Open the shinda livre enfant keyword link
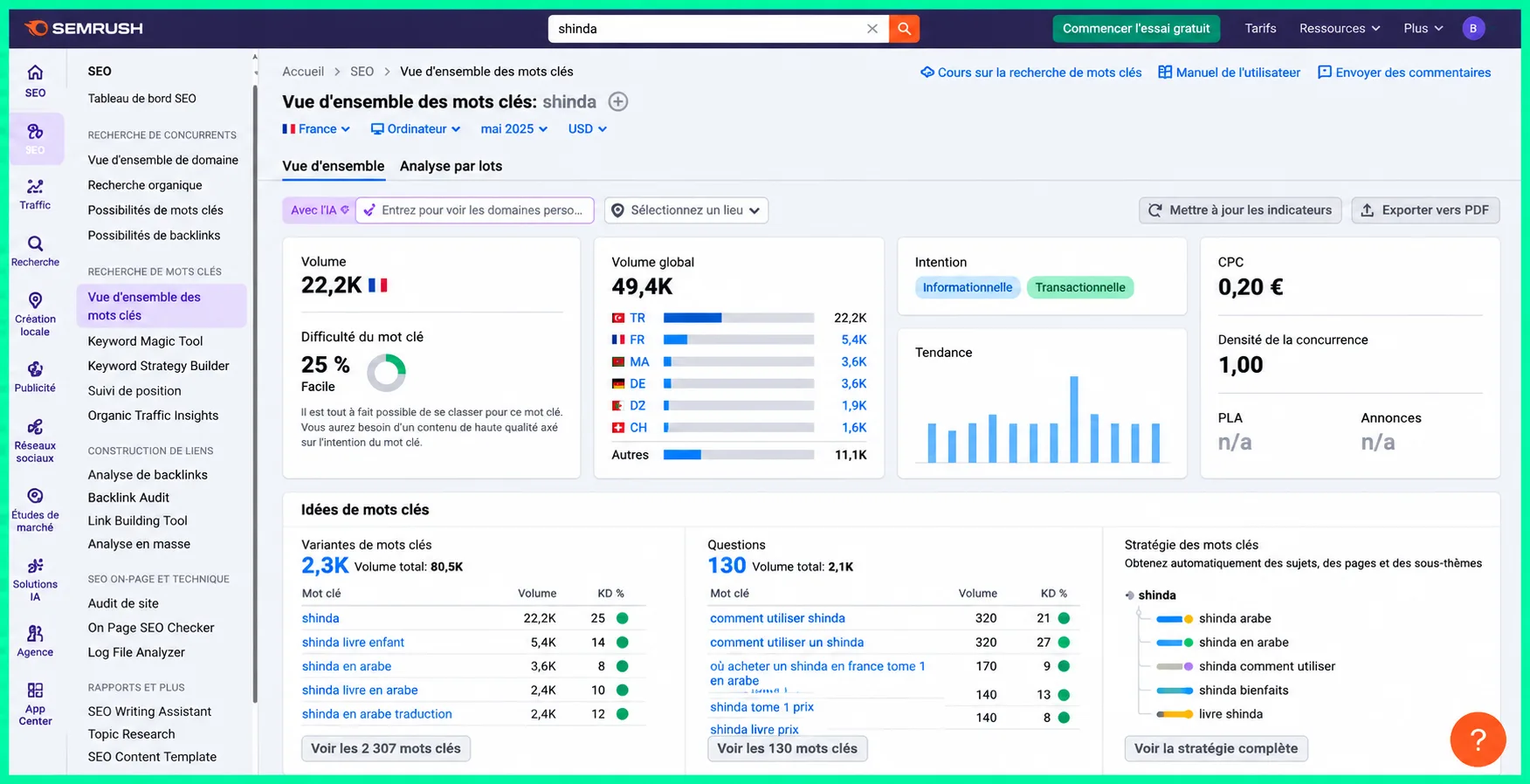 pos(353,643)
